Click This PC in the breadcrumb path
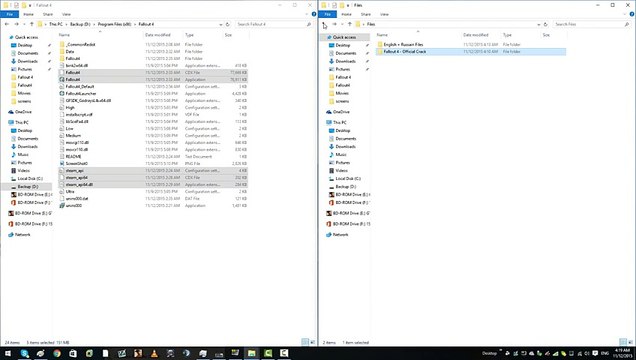The image size is (636, 360). [56, 24]
